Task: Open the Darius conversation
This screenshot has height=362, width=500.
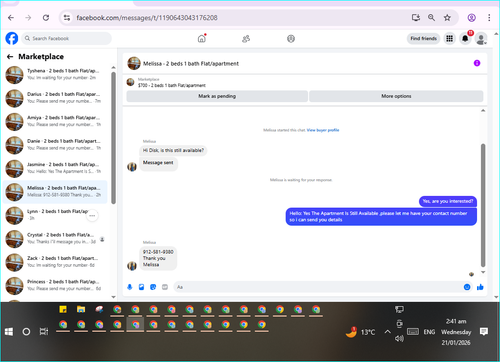Action: (x=56, y=98)
